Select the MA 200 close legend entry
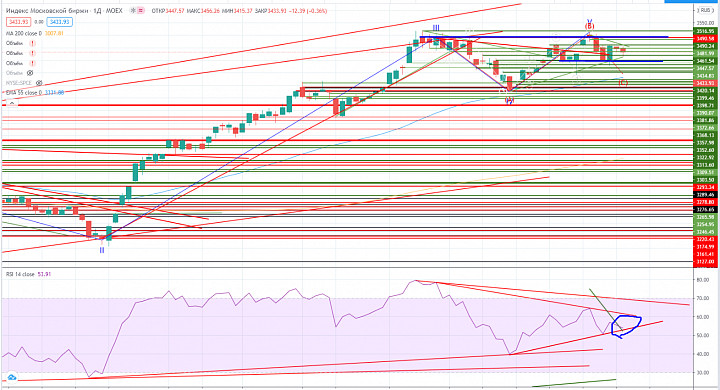720x390 pixels. click(x=24, y=34)
